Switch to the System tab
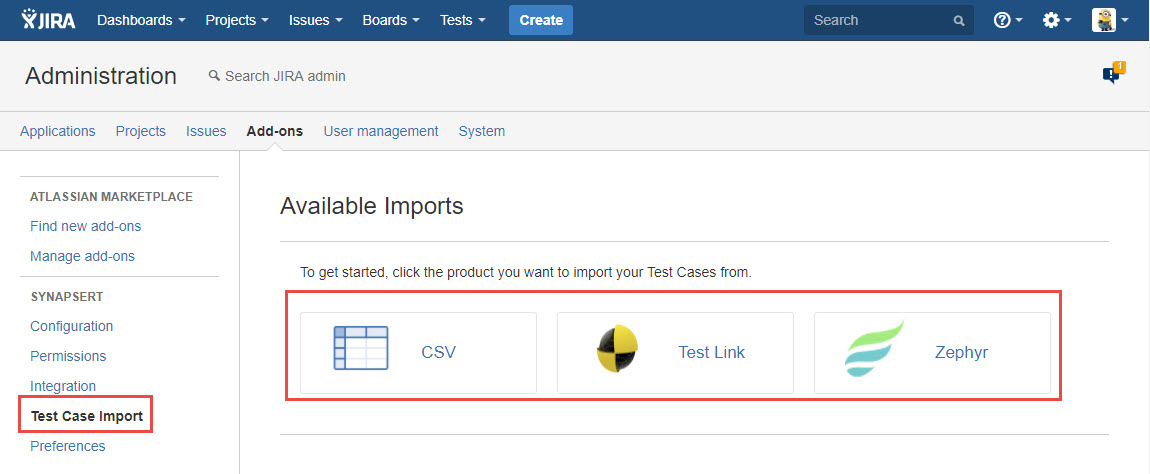Image resolution: width=1150 pixels, height=474 pixels. (x=481, y=131)
